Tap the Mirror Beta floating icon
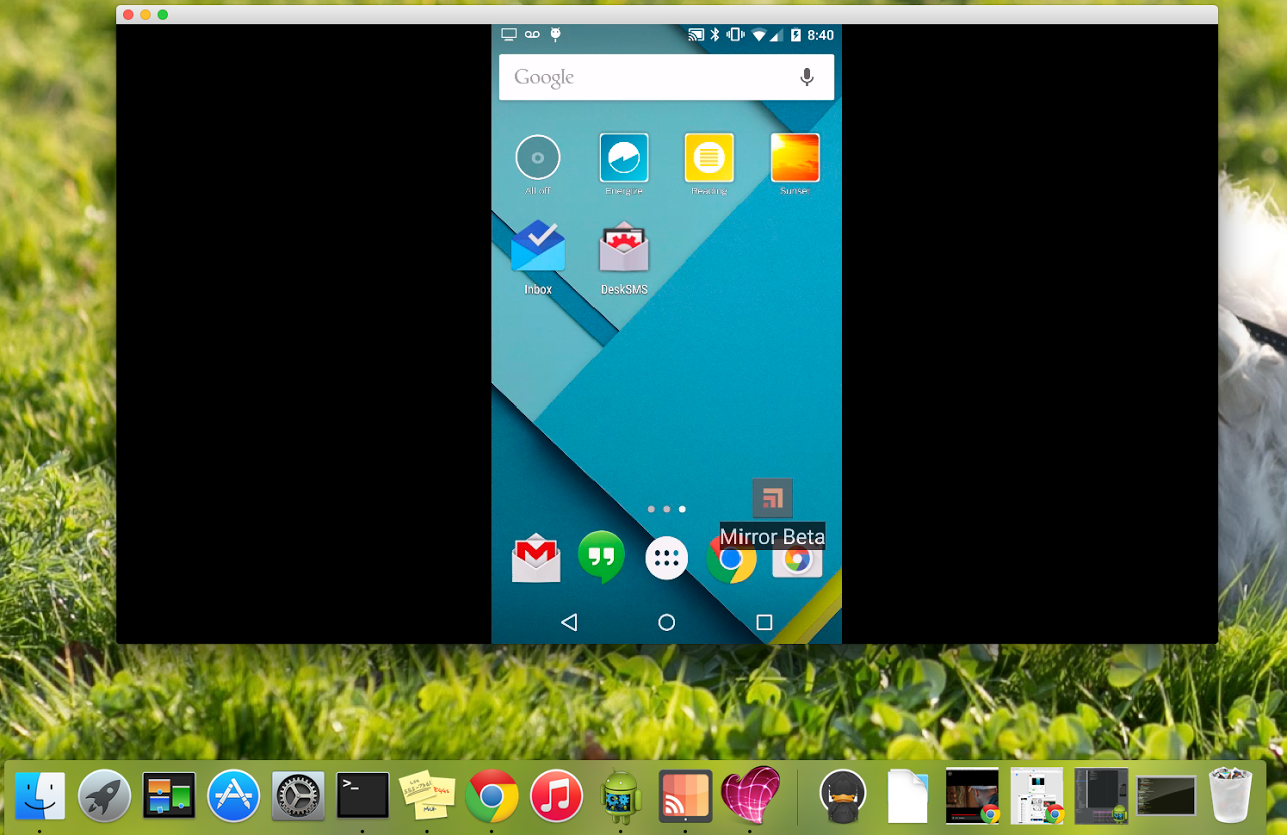Screen dimensions: 1287x835 [x=772, y=498]
